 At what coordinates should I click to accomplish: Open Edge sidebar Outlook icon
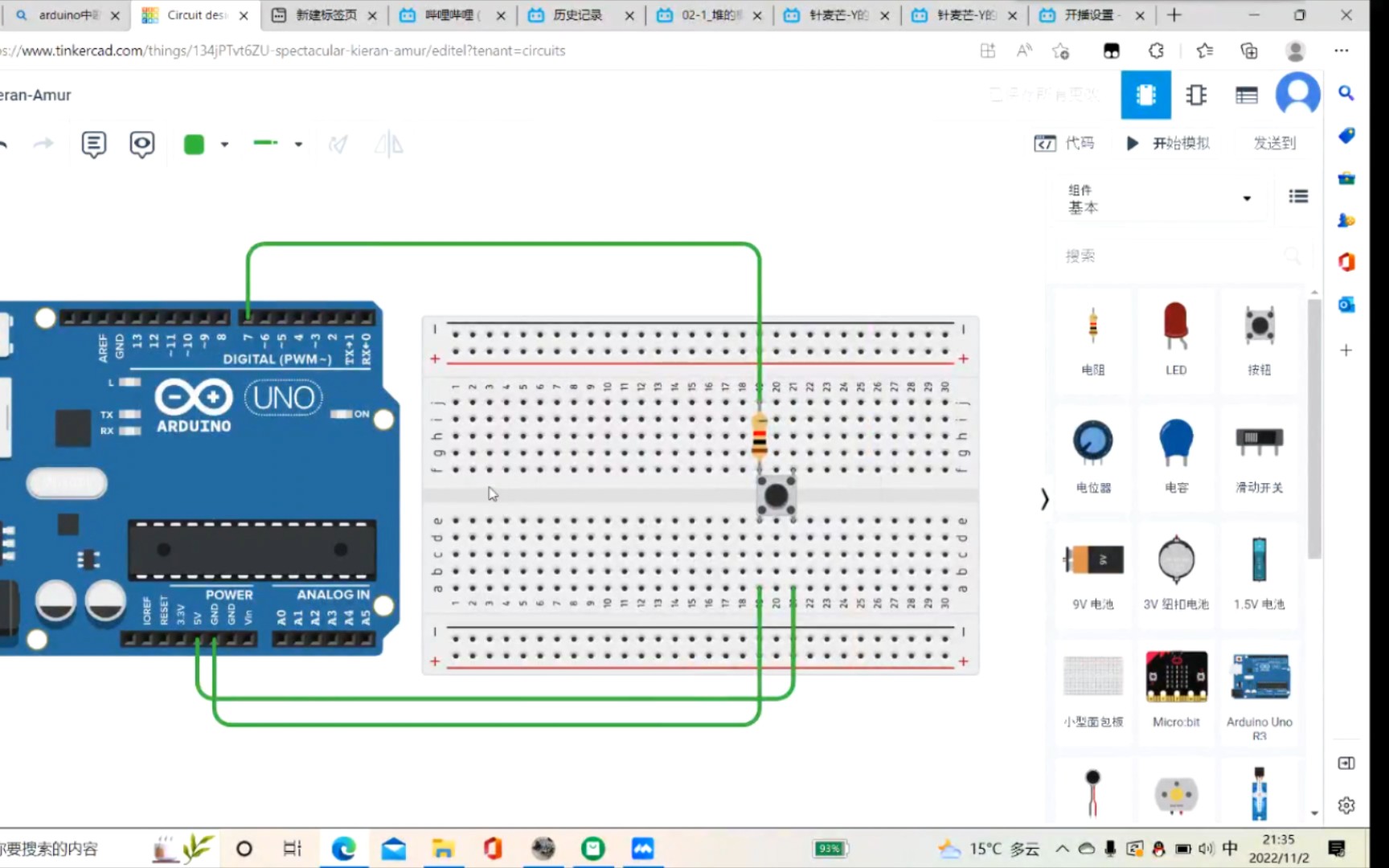click(x=1346, y=305)
